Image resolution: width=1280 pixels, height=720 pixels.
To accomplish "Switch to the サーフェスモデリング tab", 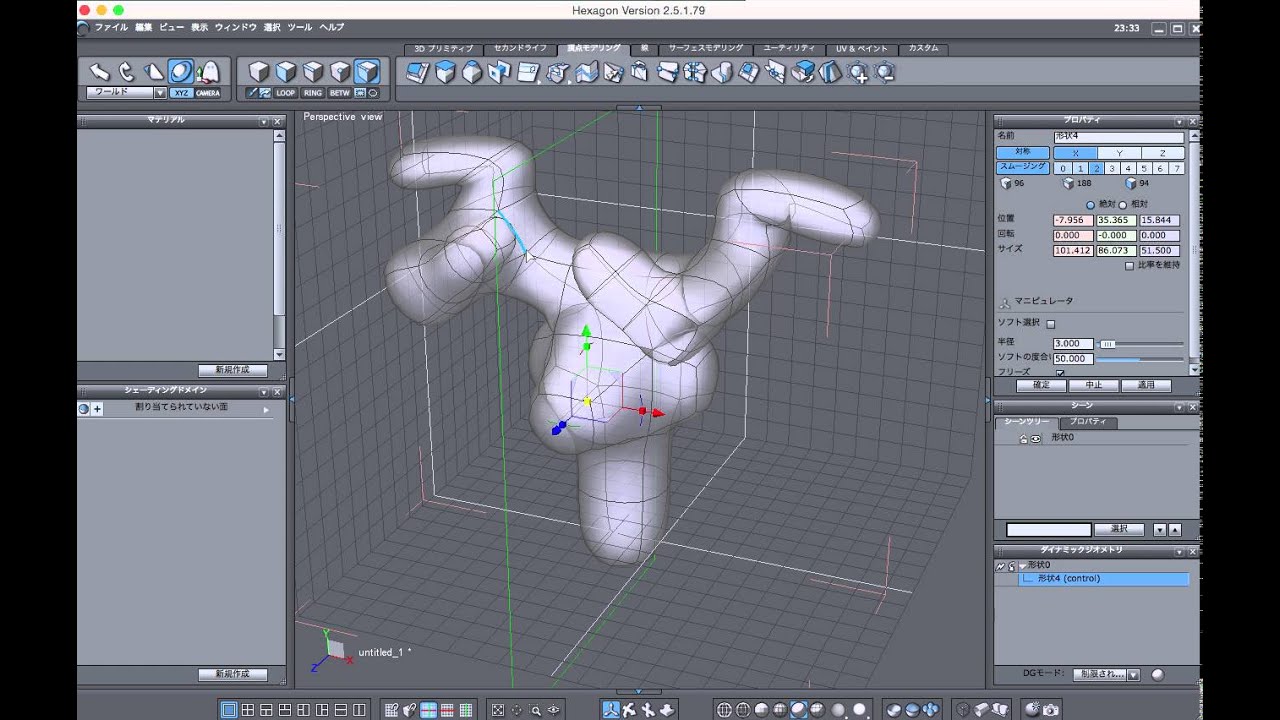I will point(706,48).
